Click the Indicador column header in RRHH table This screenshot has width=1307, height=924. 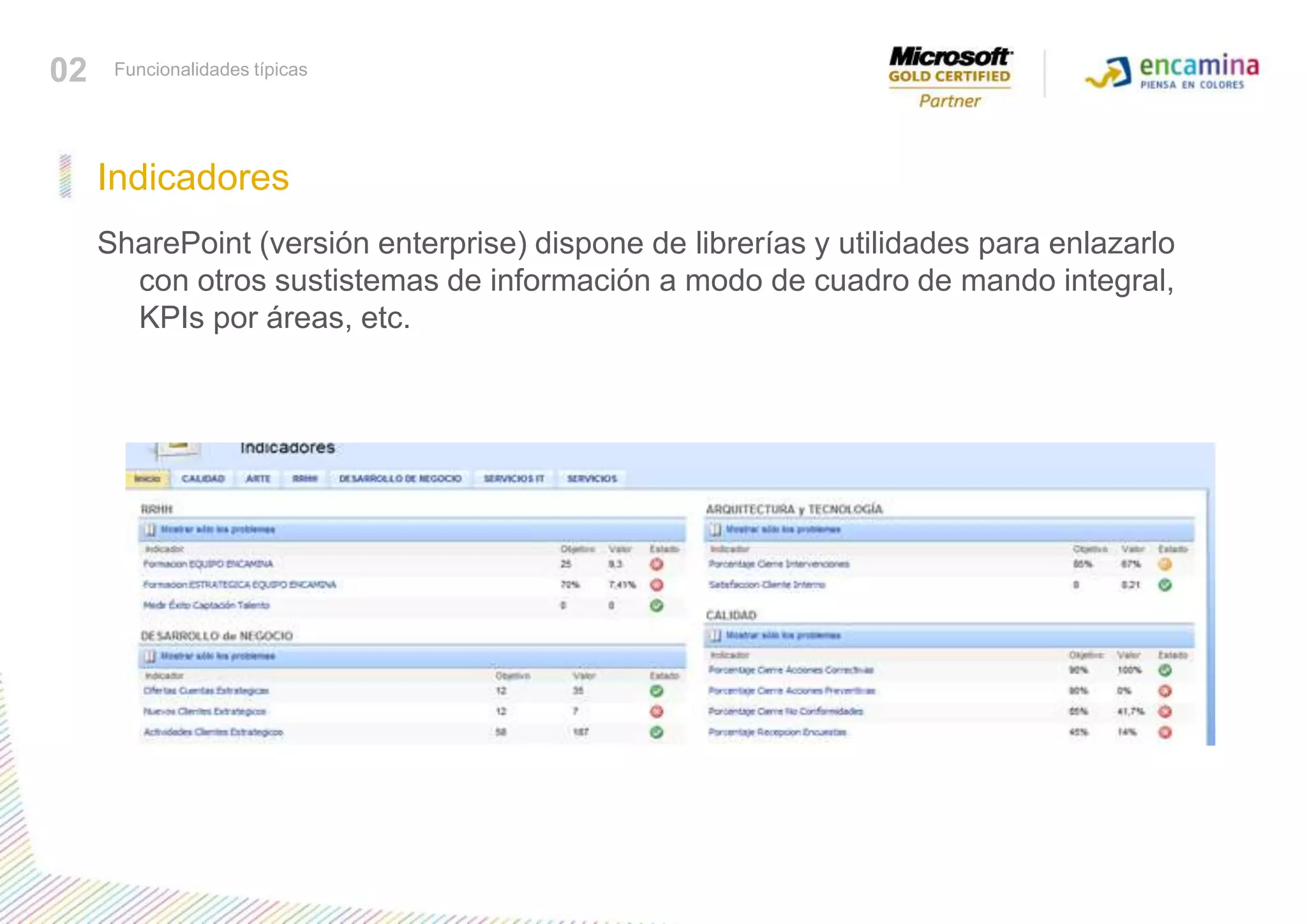point(164,549)
